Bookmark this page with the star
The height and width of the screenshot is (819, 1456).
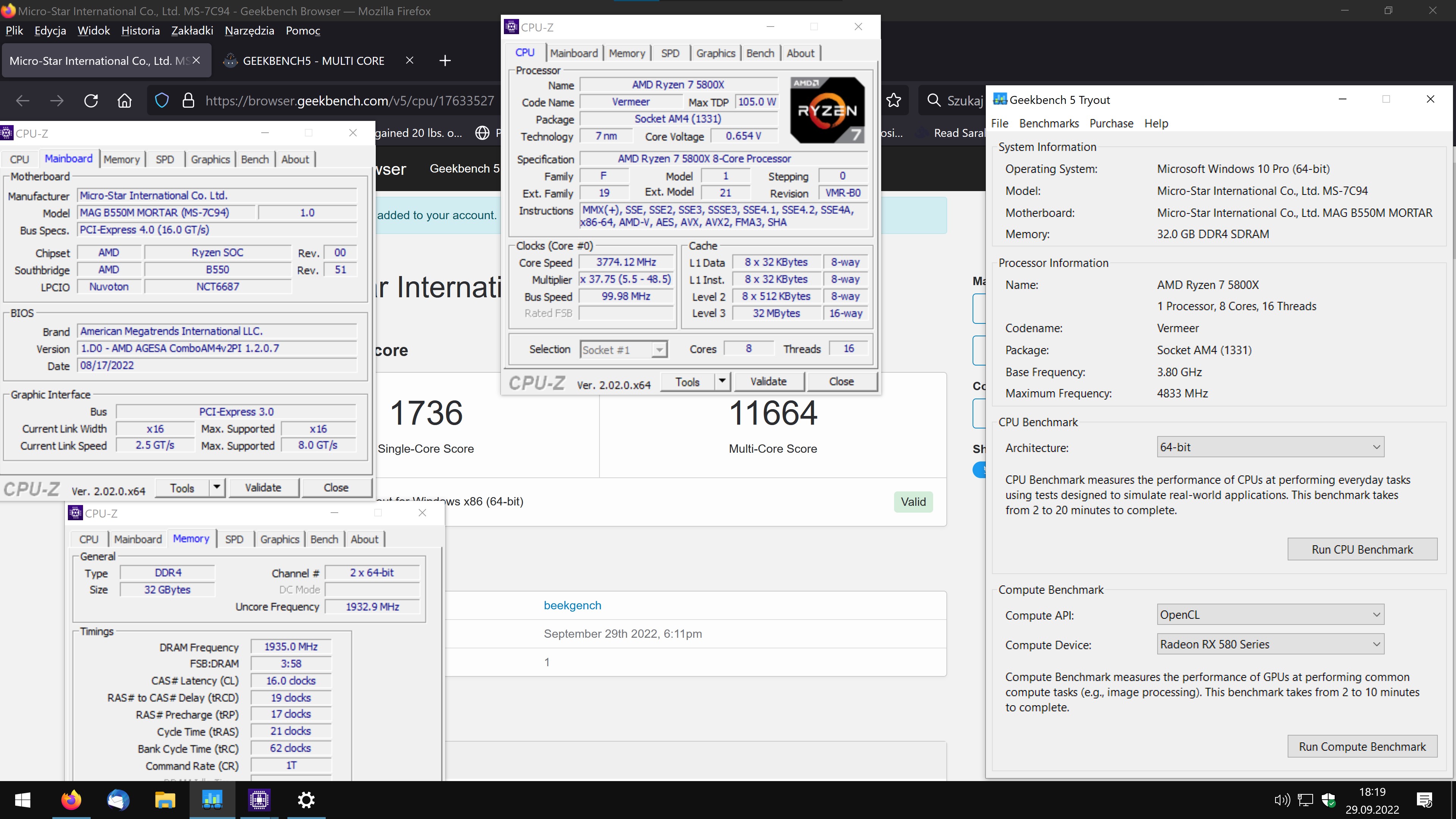pos(894,100)
